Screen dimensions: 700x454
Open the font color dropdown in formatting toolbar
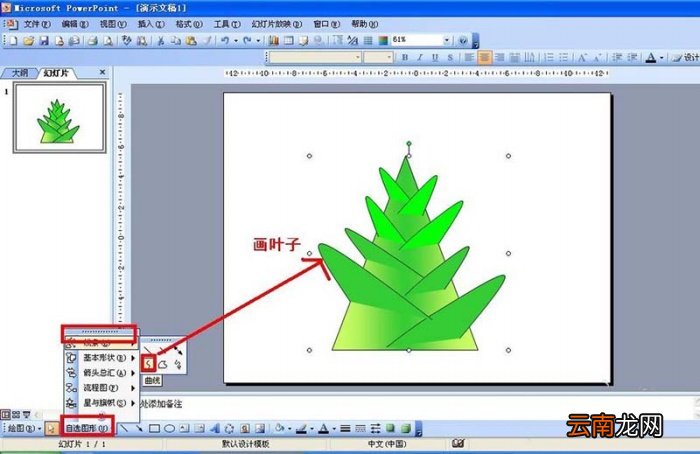(x=662, y=58)
